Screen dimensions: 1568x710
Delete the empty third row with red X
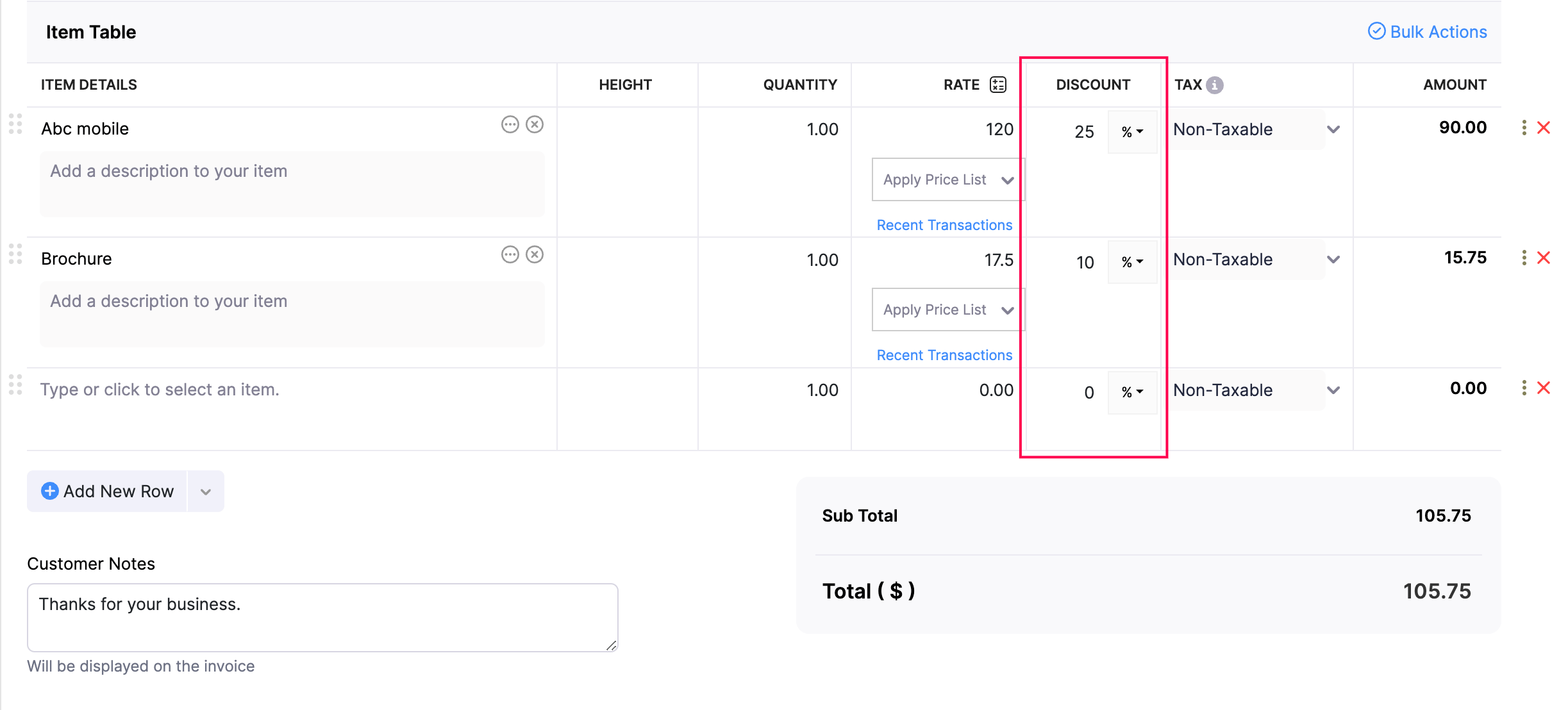click(1544, 388)
